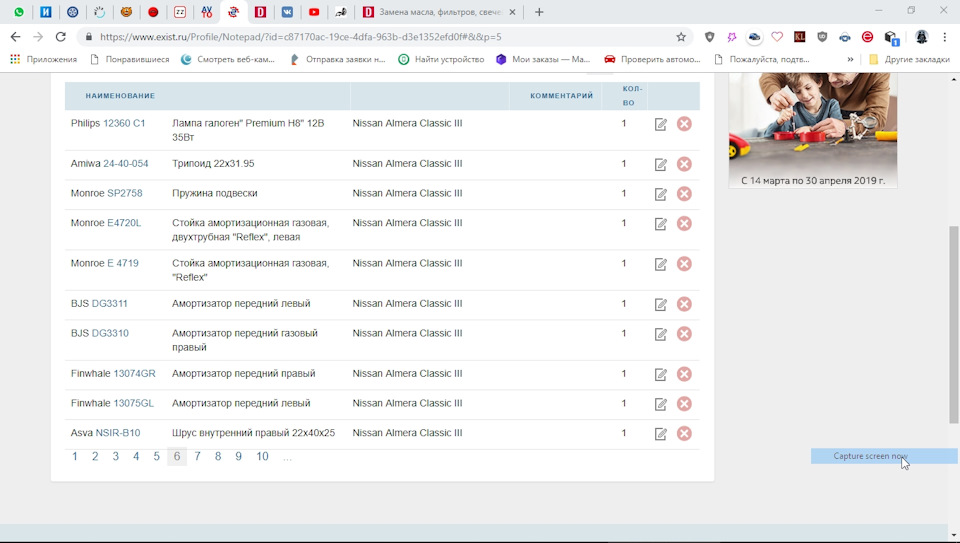Open the NSIR-B10 part link
This screenshot has width=960, height=543.
point(118,433)
